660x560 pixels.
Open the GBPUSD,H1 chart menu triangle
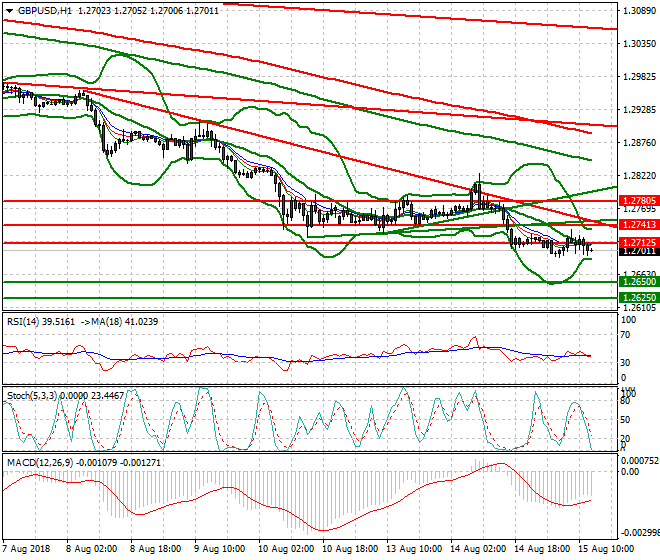click(x=9, y=11)
